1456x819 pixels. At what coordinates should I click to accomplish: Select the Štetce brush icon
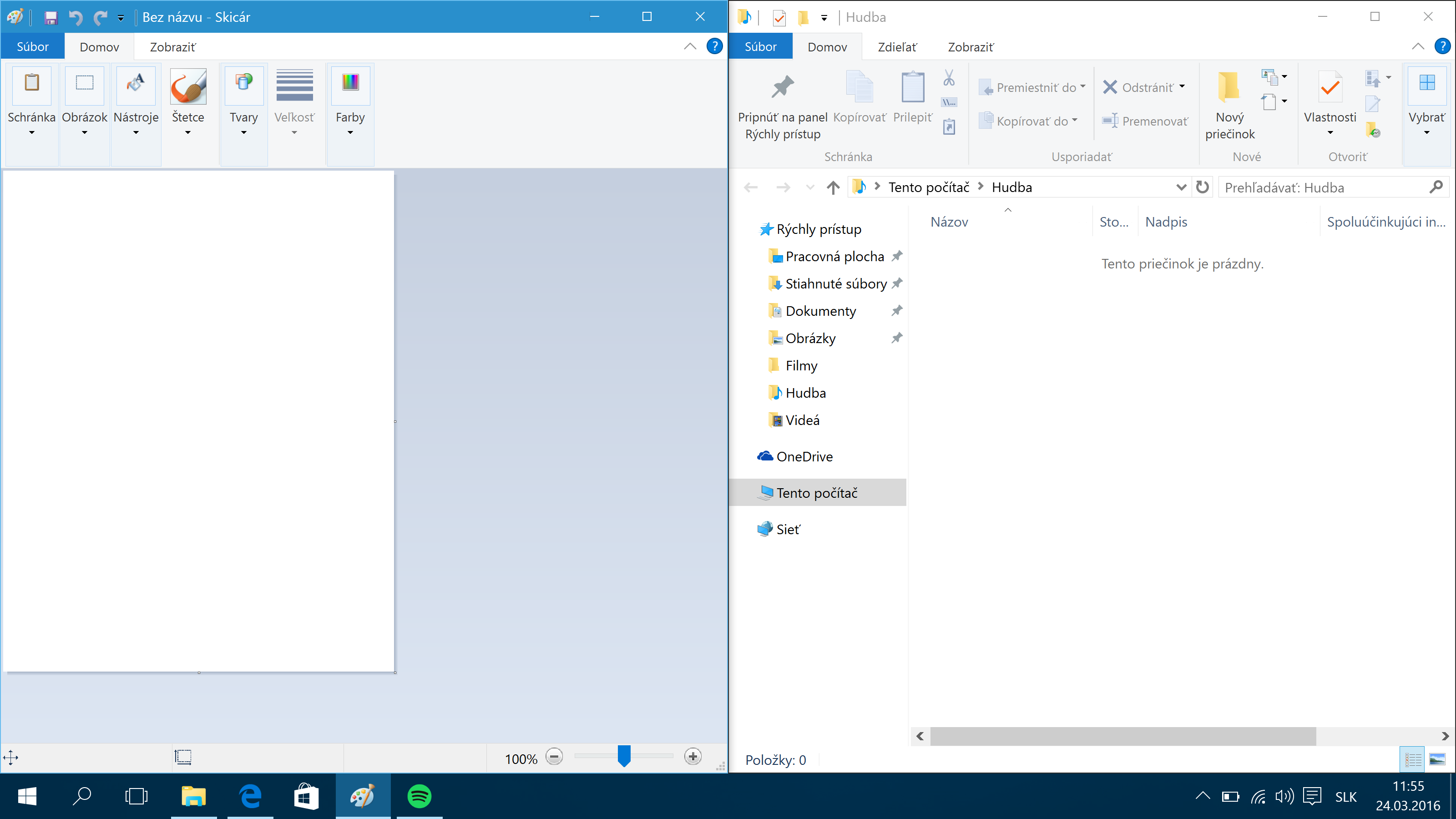tap(188, 86)
